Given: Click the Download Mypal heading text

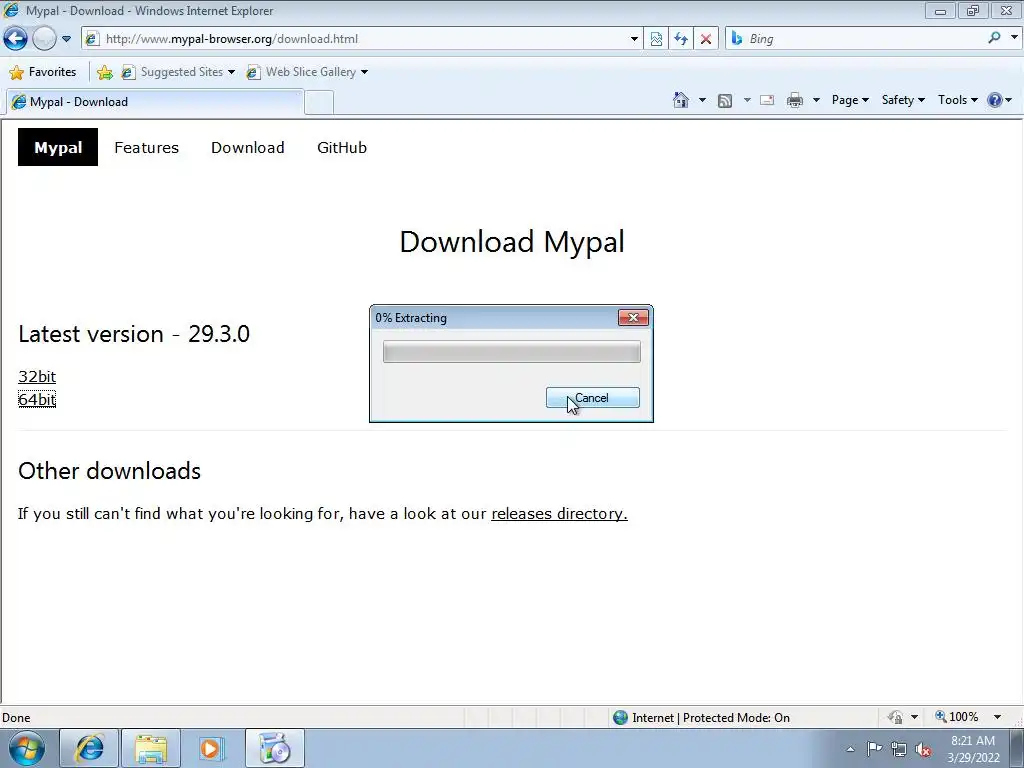Looking at the screenshot, I should click(512, 242).
